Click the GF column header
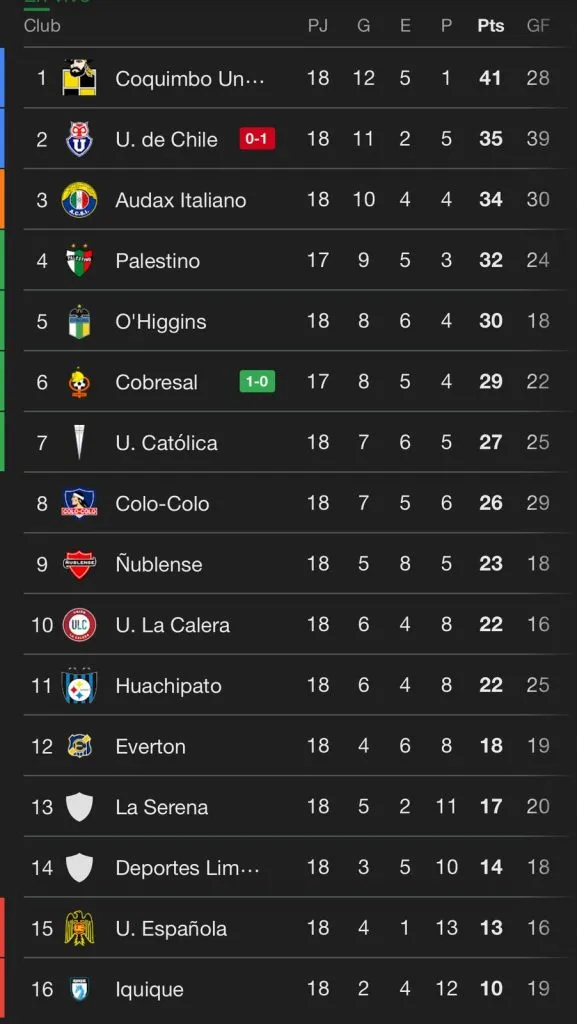Screen dimensions: 577x1024 pos(538,26)
